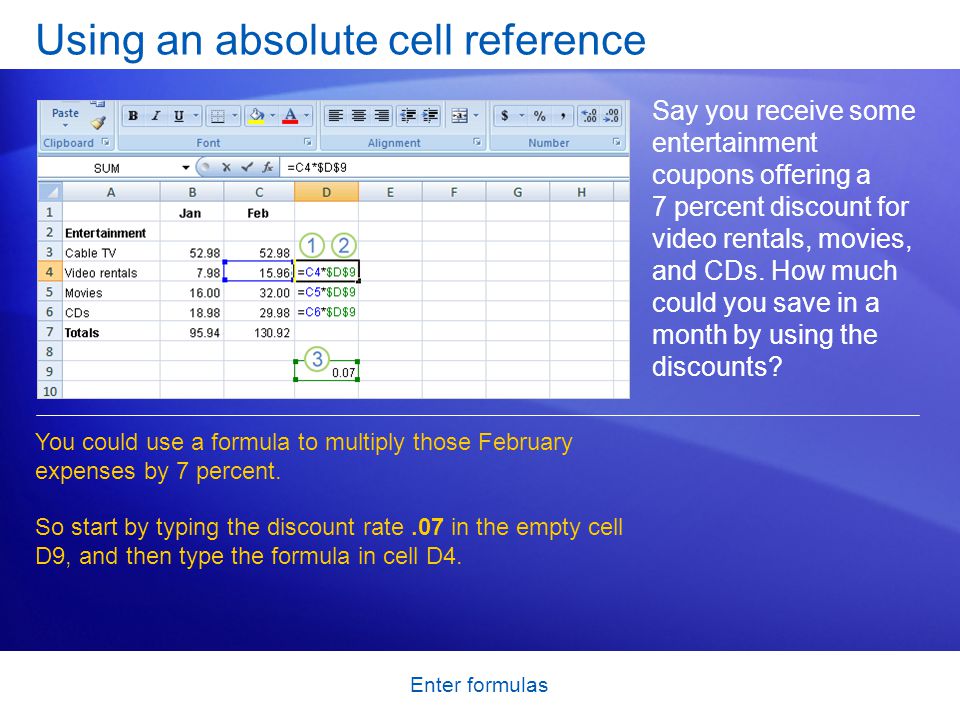Screen dimensions: 960x720
Task: Click the formula bar showing =C4*$D$9
Action: coord(454,167)
